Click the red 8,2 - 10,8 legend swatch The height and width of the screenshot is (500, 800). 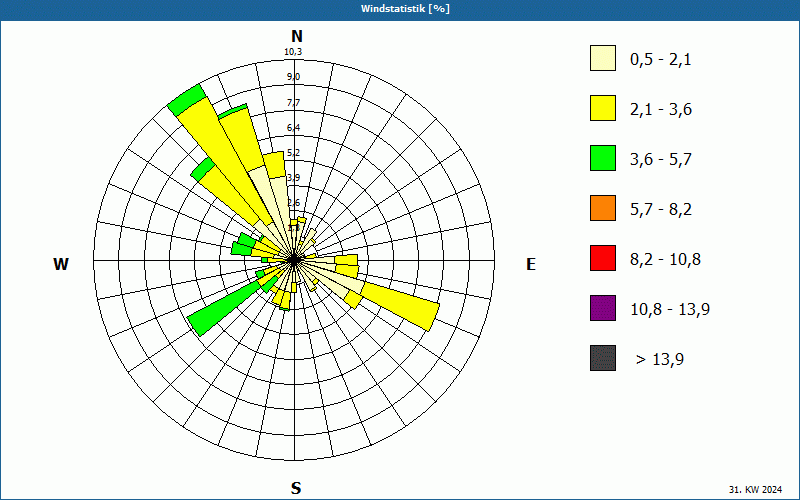(x=603, y=258)
